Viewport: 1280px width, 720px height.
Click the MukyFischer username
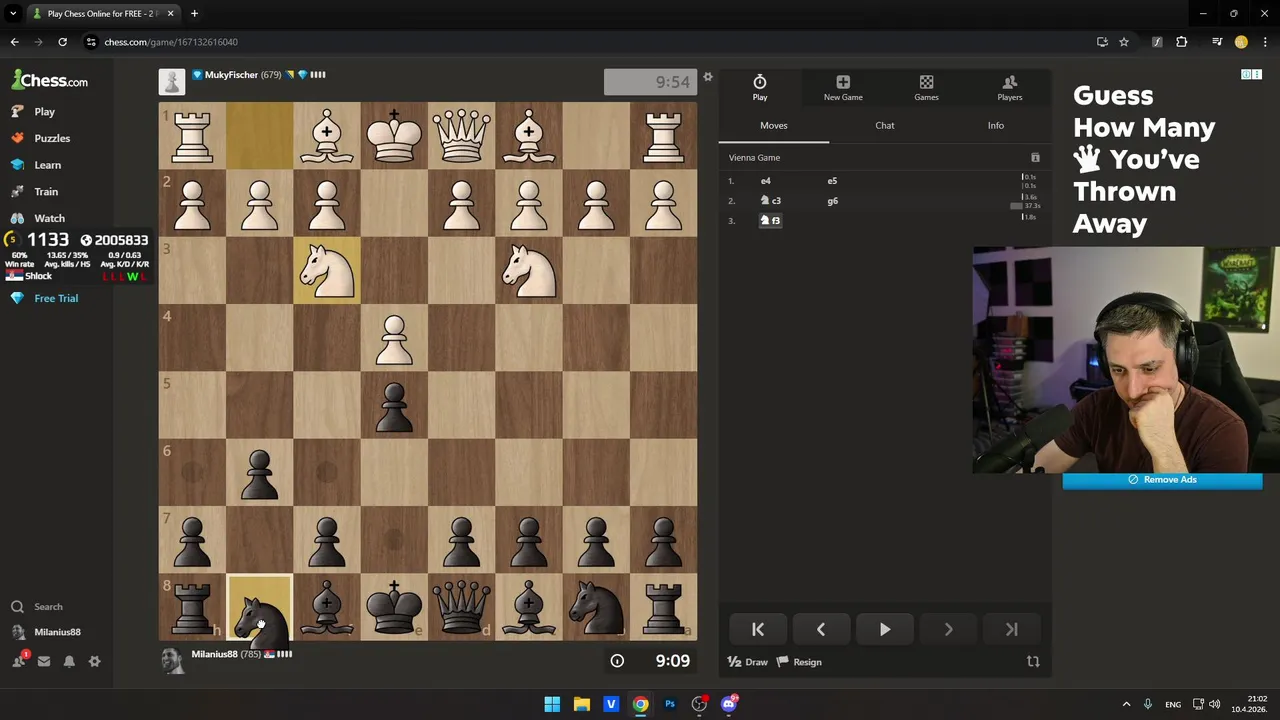231,75
